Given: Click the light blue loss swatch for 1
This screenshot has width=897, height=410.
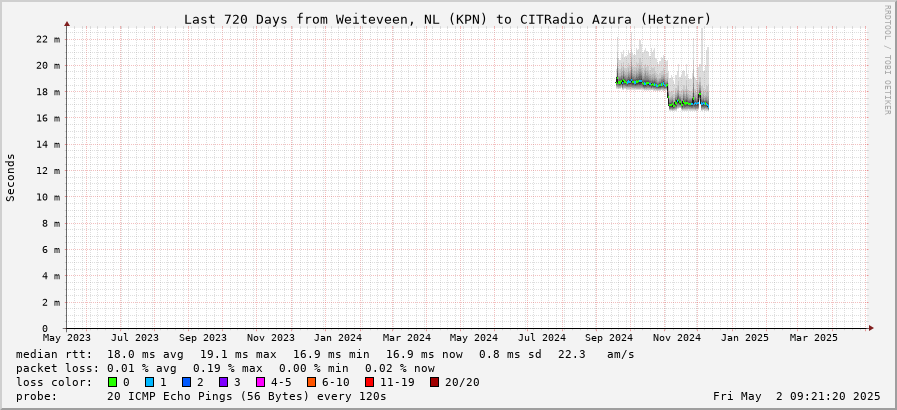Looking at the screenshot, I should 149,382.
